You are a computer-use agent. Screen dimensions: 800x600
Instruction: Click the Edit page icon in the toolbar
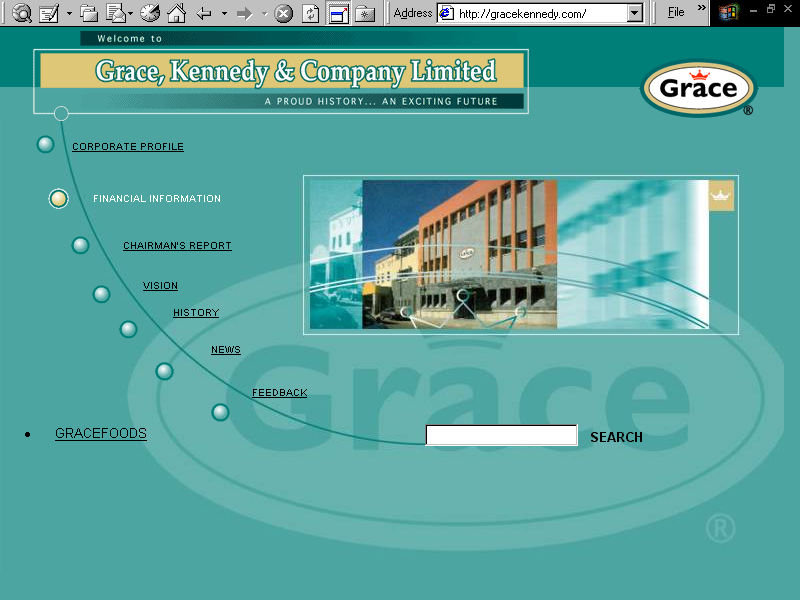[x=48, y=13]
